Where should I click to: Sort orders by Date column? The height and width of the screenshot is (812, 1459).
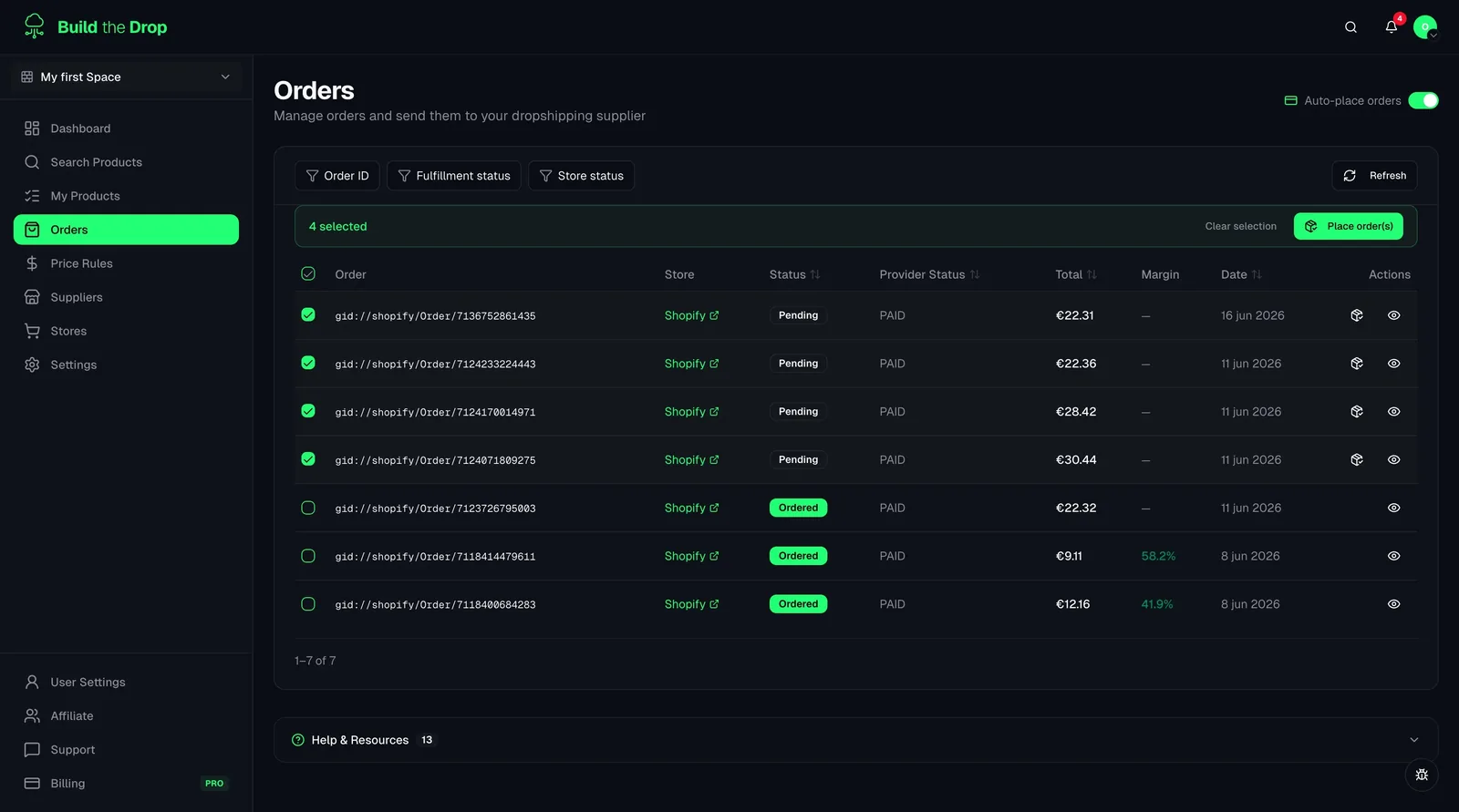(1241, 274)
